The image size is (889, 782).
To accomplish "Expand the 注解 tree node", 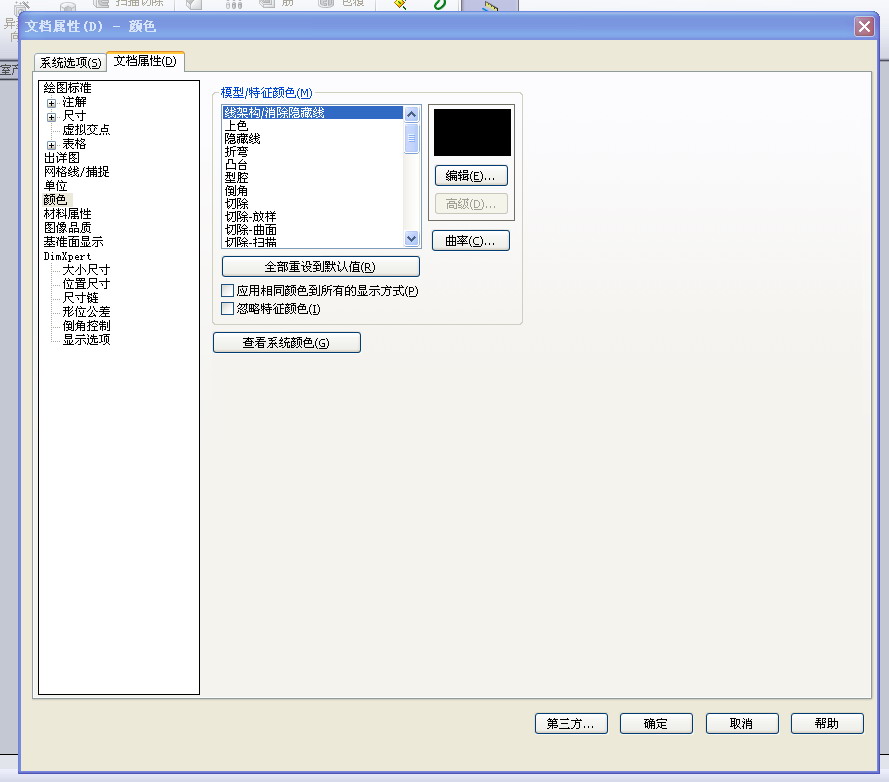I will 52,103.
